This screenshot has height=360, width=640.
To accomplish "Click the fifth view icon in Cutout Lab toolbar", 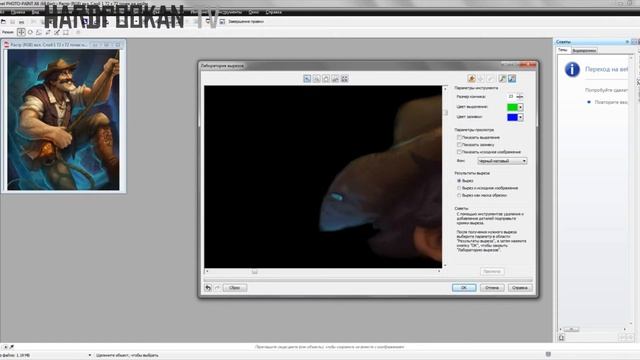I will click(344, 78).
